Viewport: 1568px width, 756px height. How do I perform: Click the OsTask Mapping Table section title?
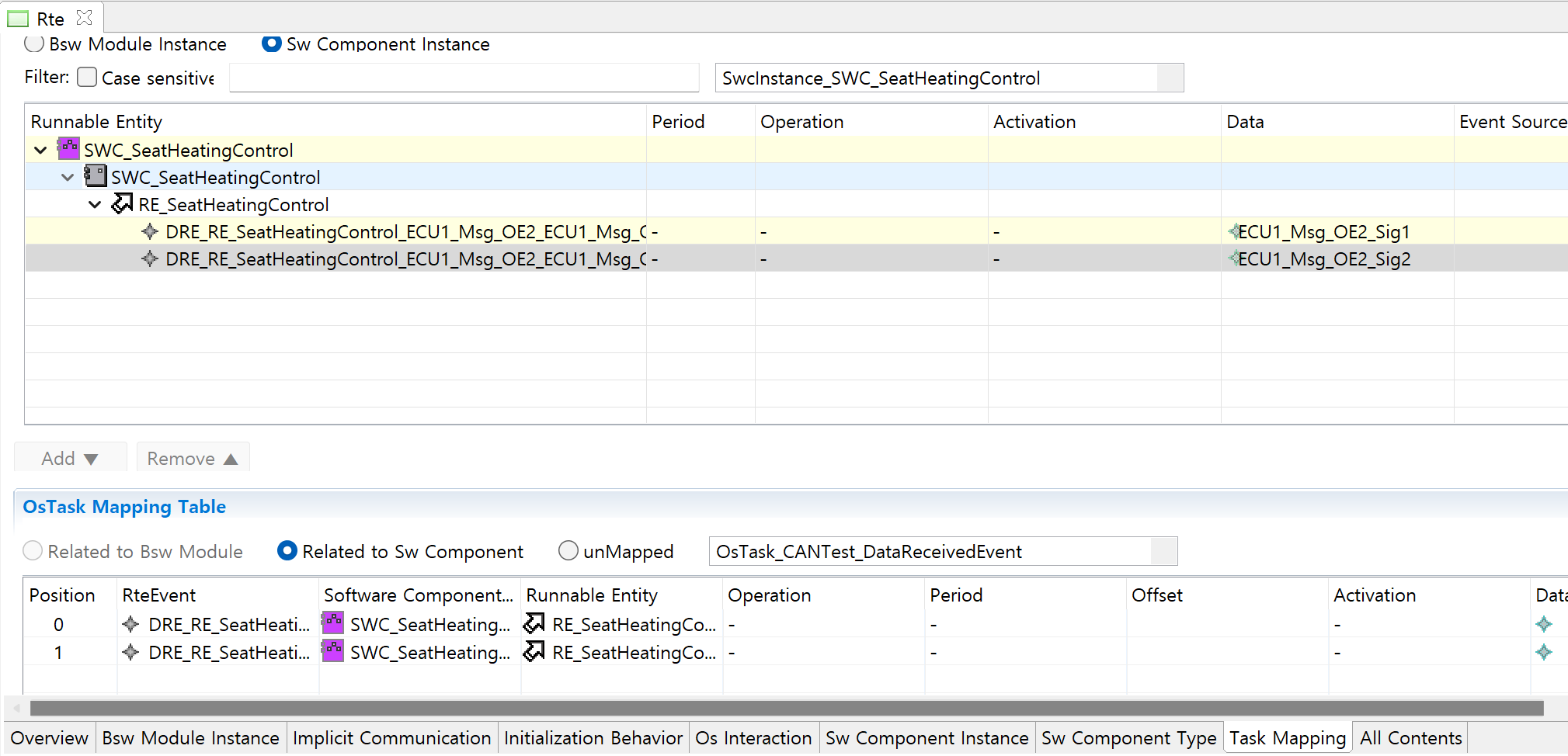(124, 507)
